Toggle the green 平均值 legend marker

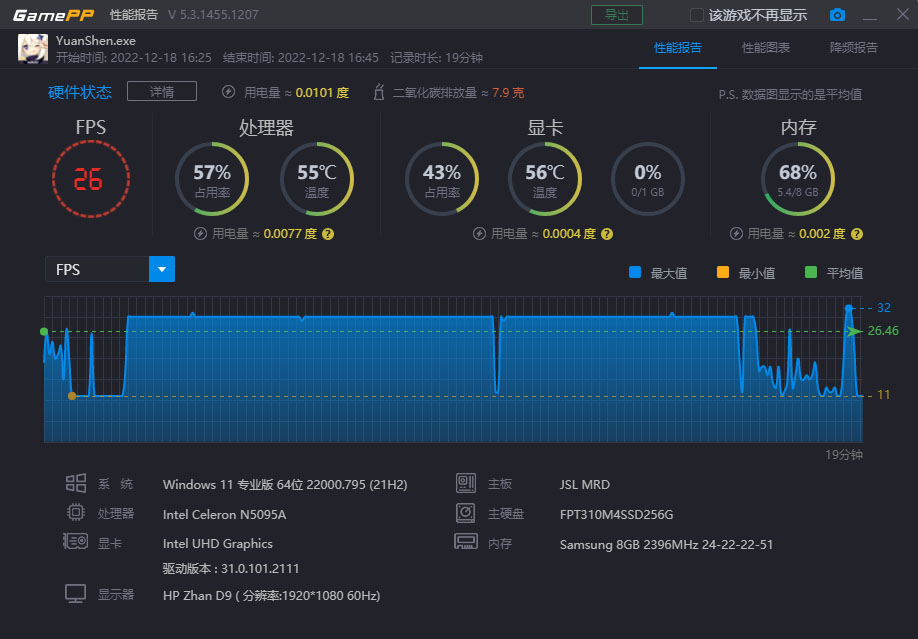(810, 272)
